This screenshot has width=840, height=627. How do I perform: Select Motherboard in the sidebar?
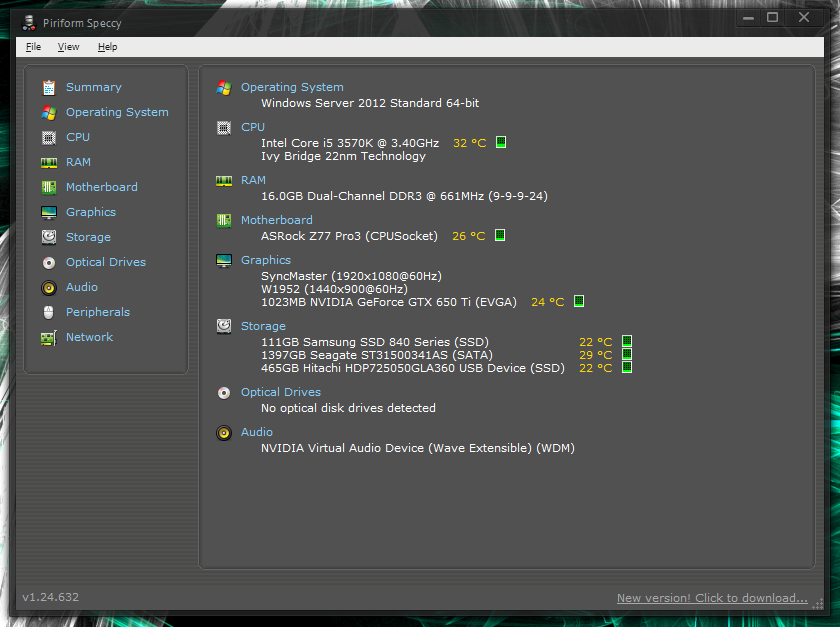click(x=102, y=187)
